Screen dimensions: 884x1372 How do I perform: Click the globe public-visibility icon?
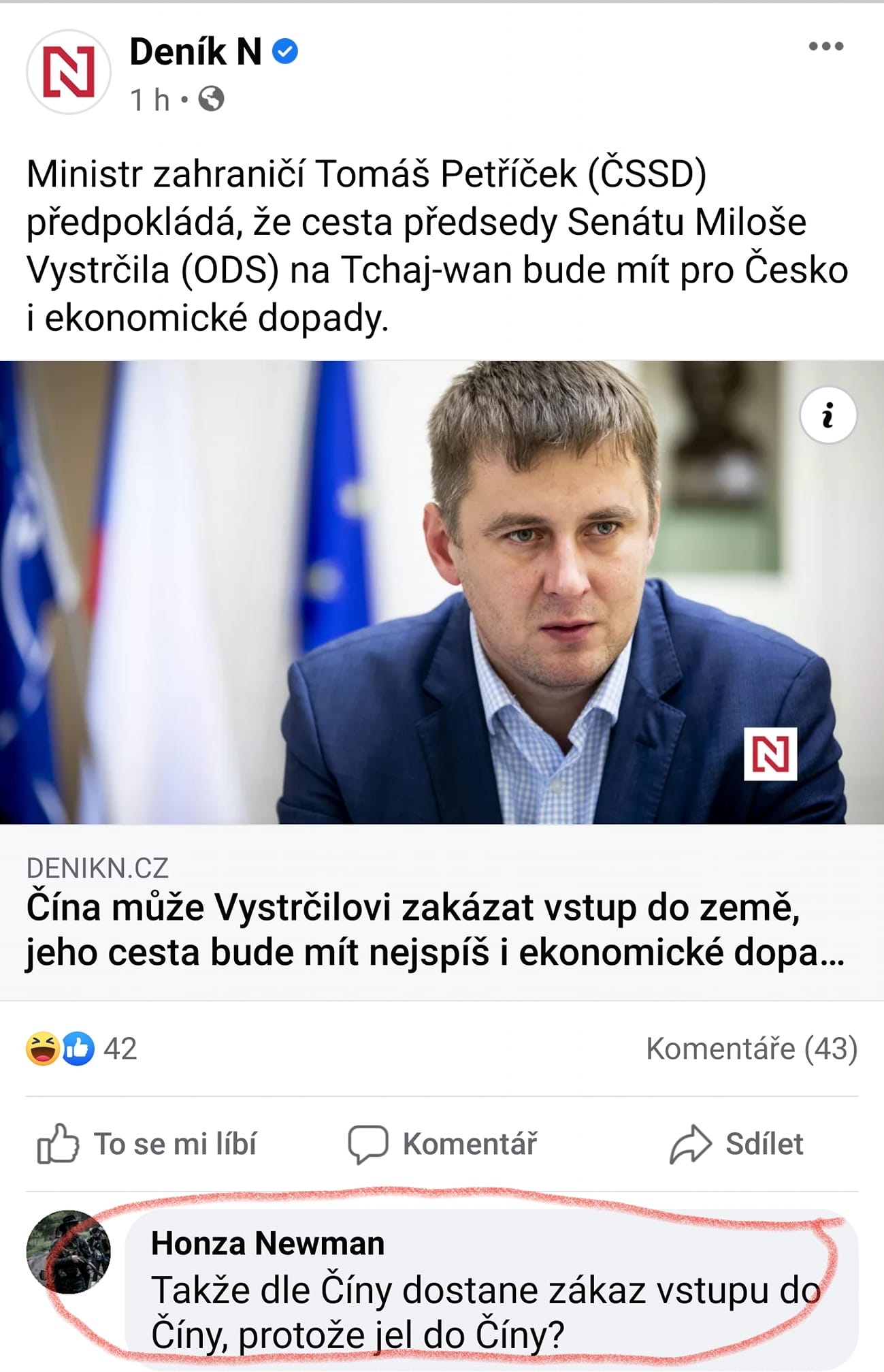pyautogui.click(x=211, y=99)
